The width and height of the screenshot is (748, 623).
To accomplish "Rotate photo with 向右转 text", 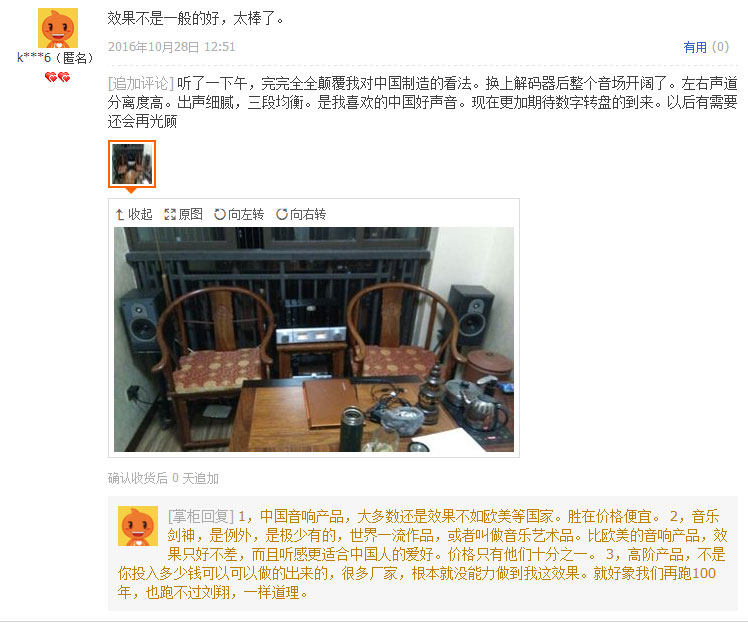I will pyautogui.click(x=308, y=215).
